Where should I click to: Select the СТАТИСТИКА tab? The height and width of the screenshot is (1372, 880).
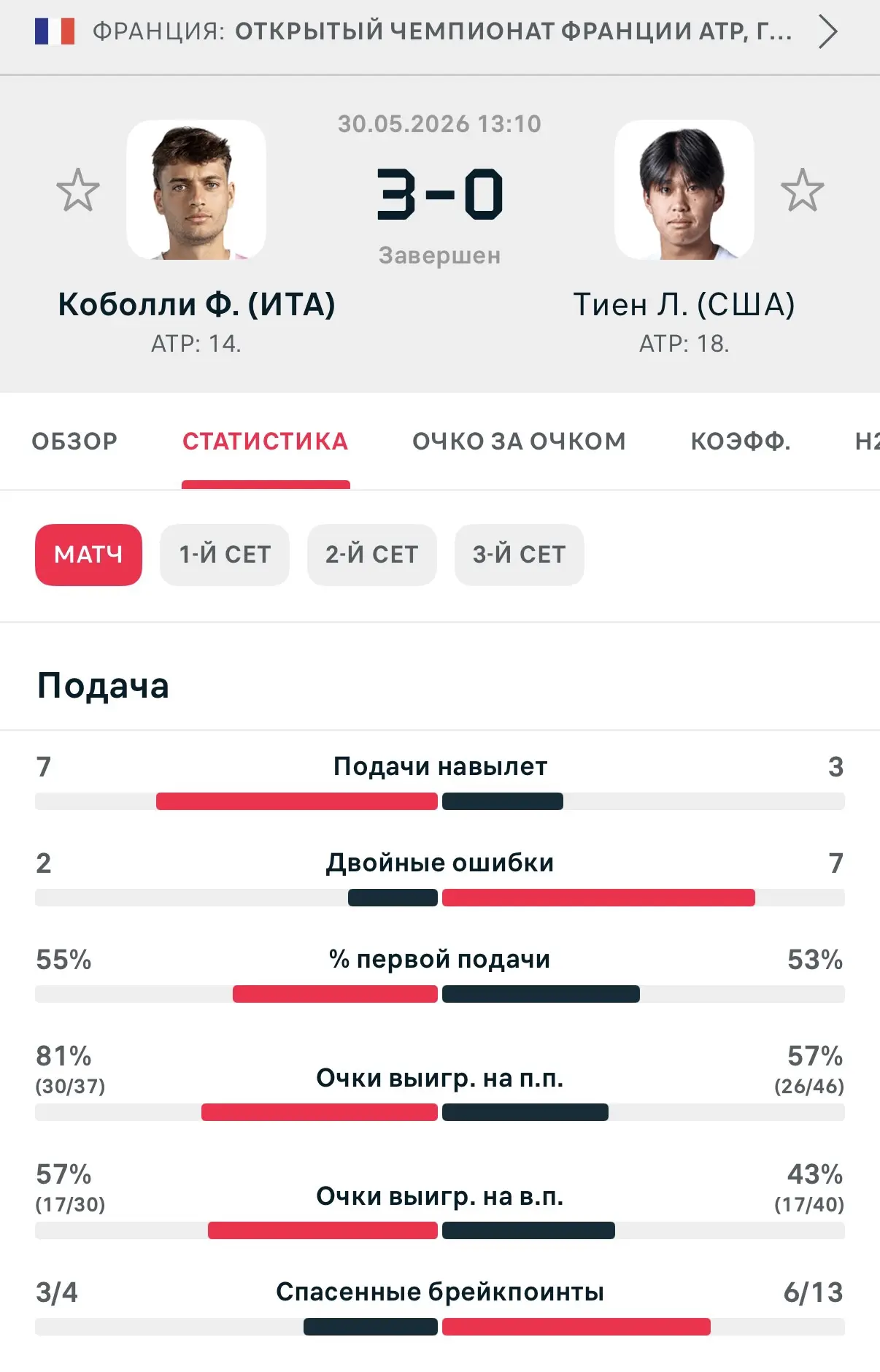[x=266, y=441]
